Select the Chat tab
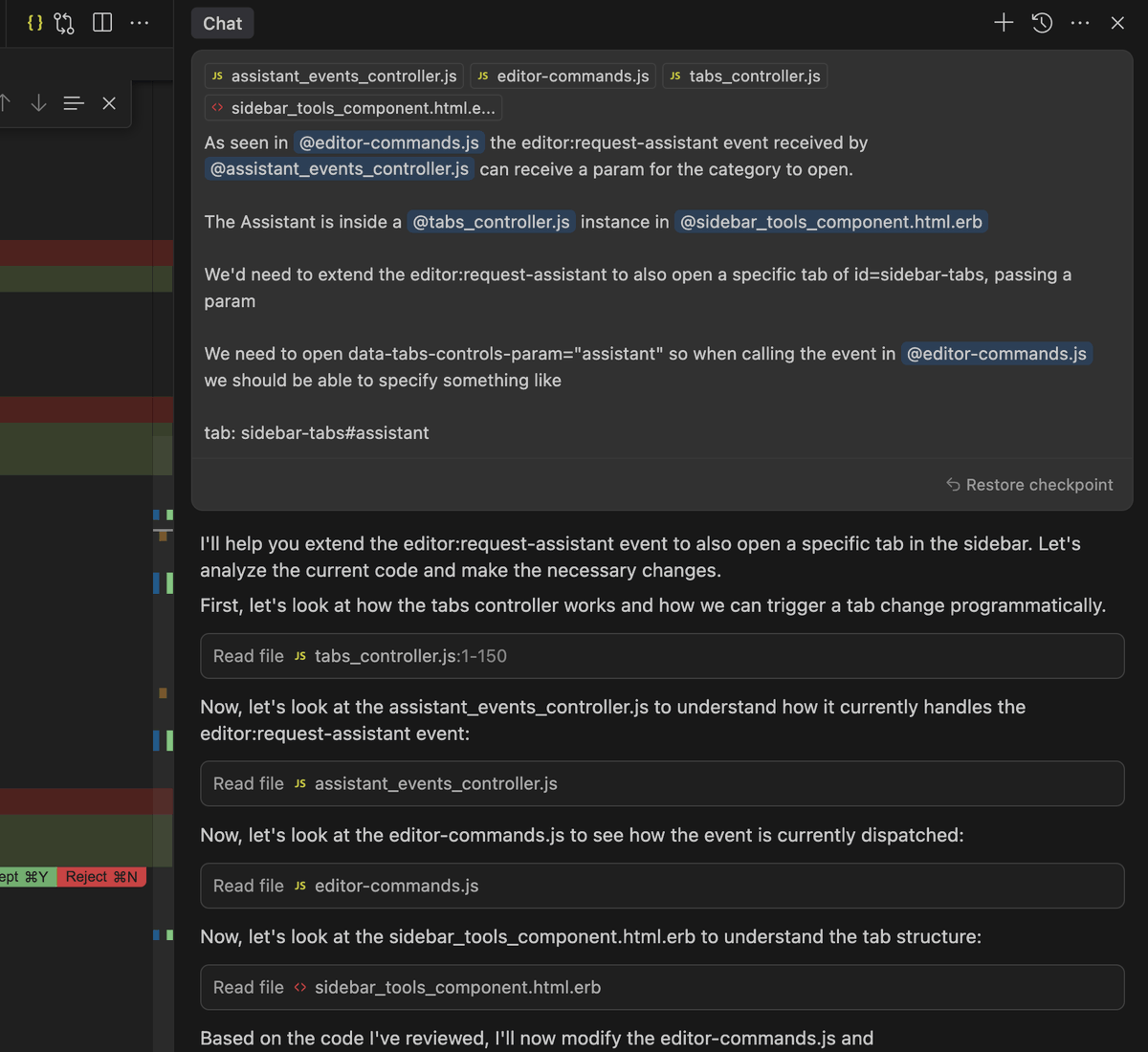The width and height of the screenshot is (1148, 1052). point(222,23)
